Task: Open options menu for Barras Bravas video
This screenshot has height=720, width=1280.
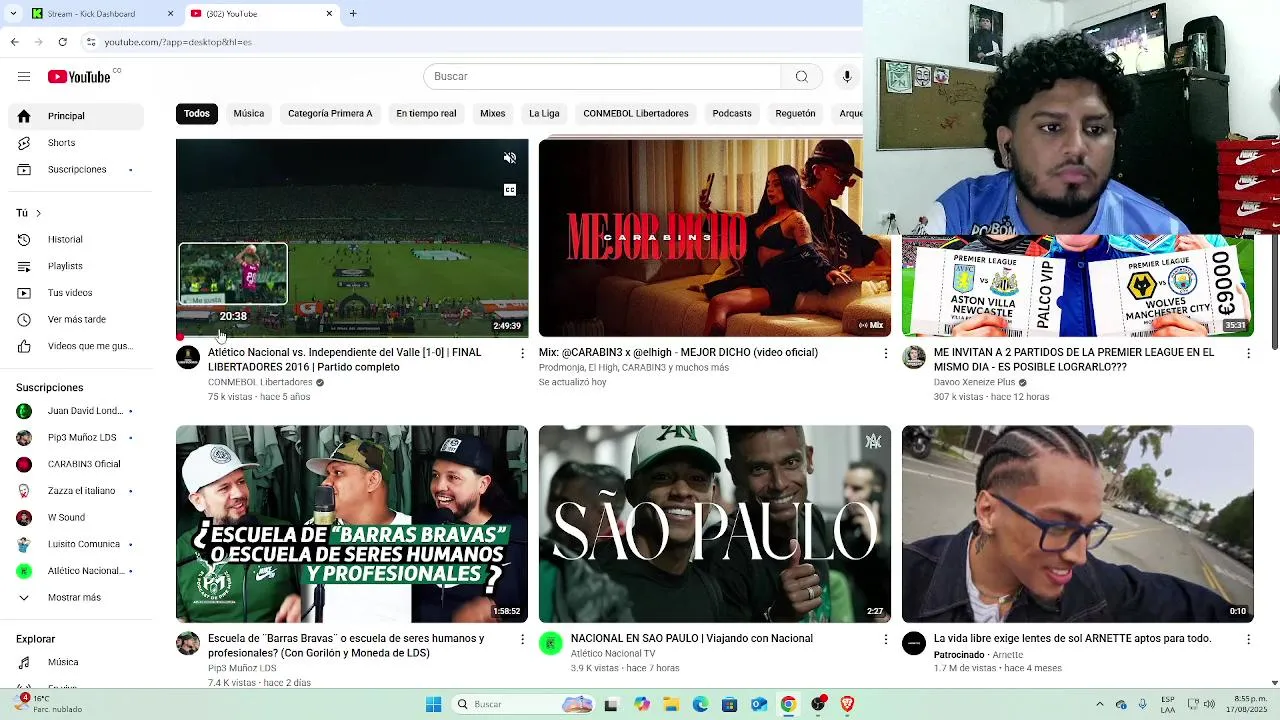Action: [522, 639]
